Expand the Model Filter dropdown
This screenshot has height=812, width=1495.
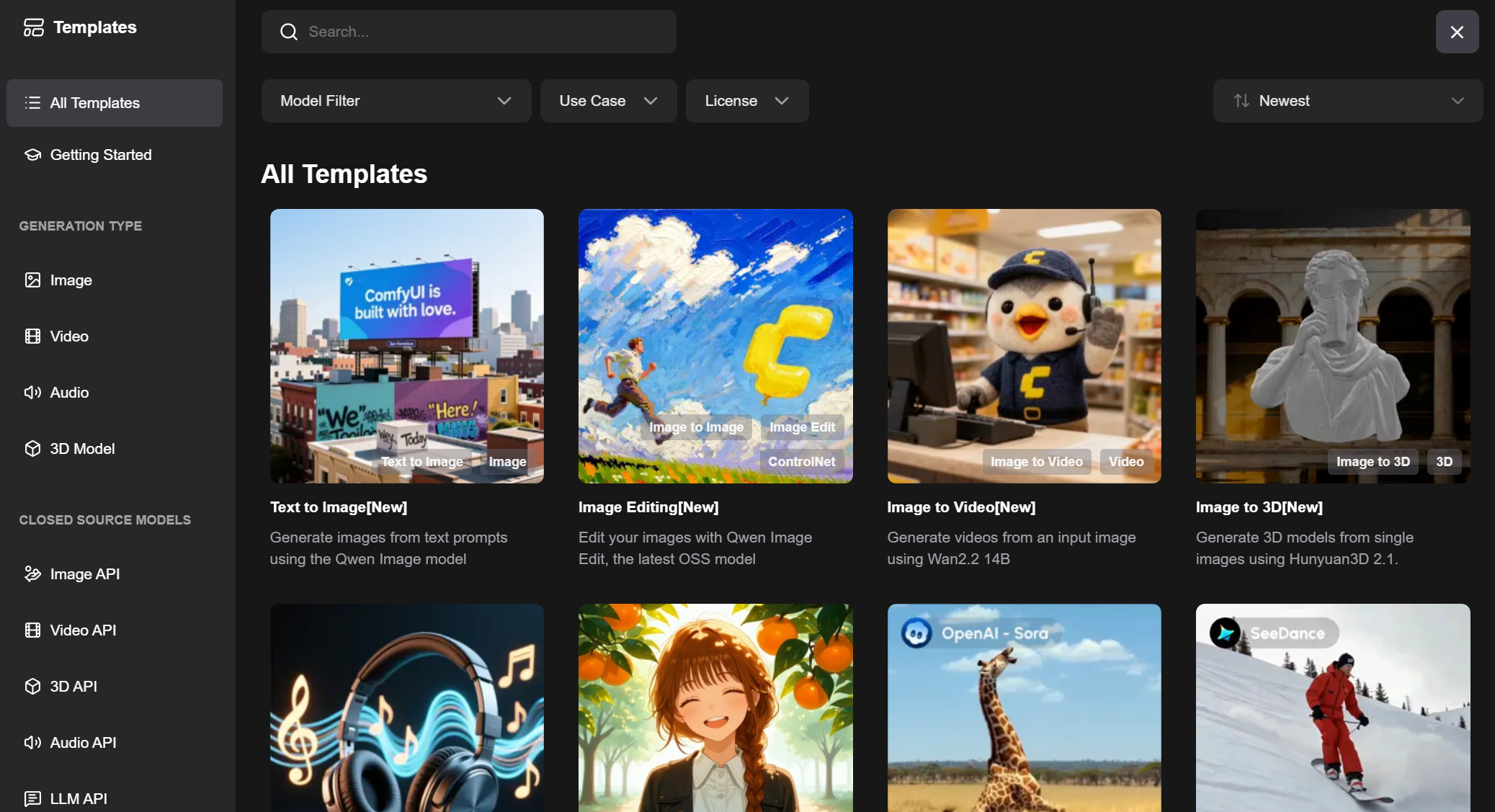[x=396, y=101]
